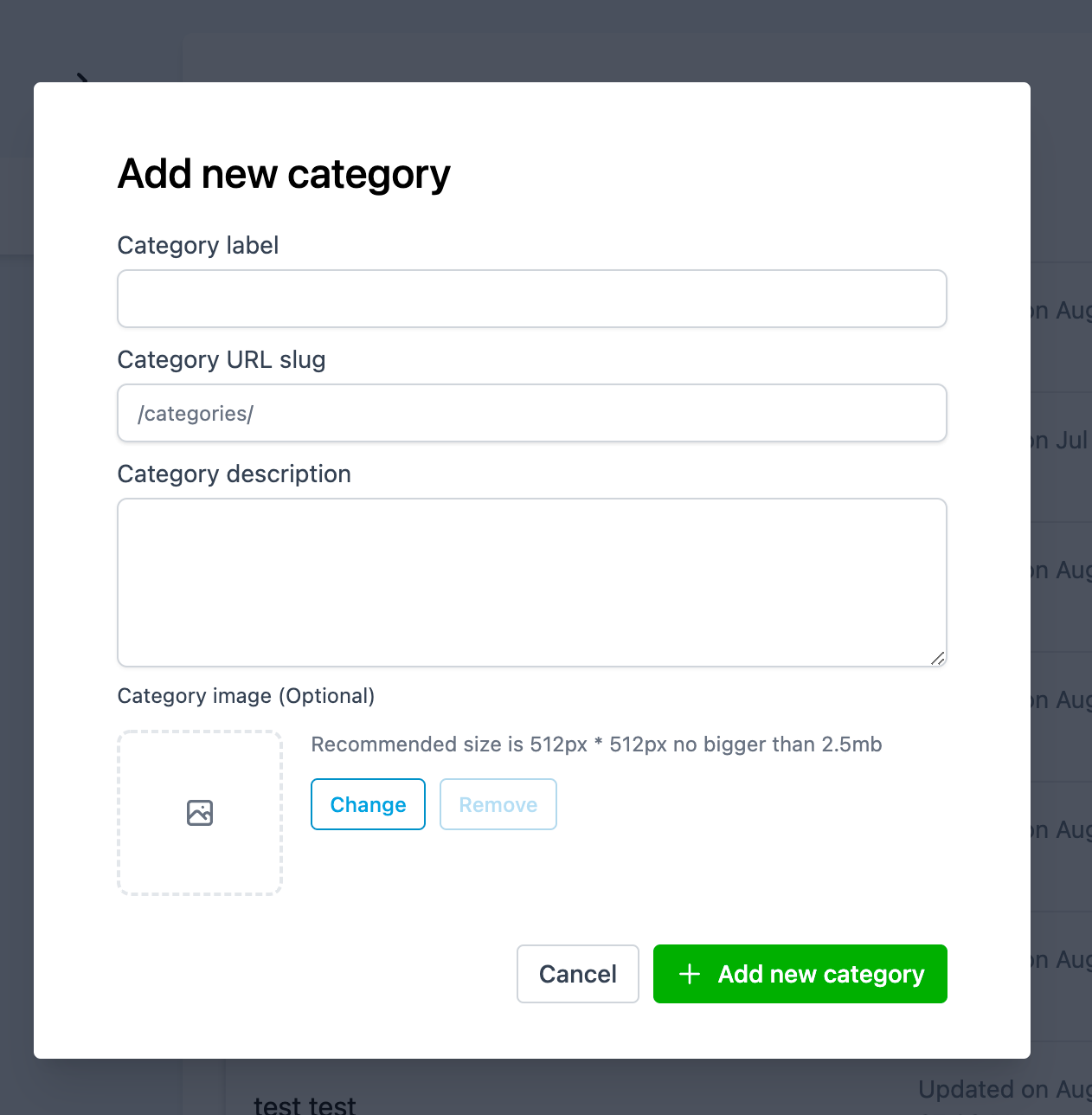Click the "Add new category" dialog heading
Image resolution: width=1092 pixels, height=1115 pixels.
click(x=284, y=174)
